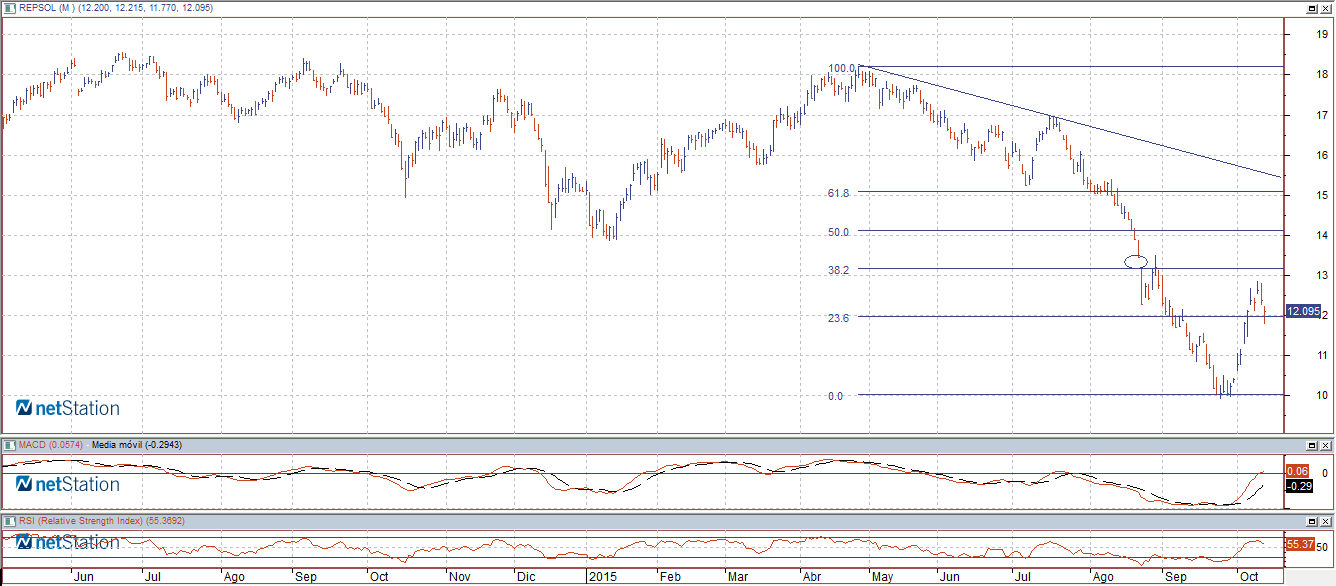Click the 12.095 current price tag

tap(1304, 311)
